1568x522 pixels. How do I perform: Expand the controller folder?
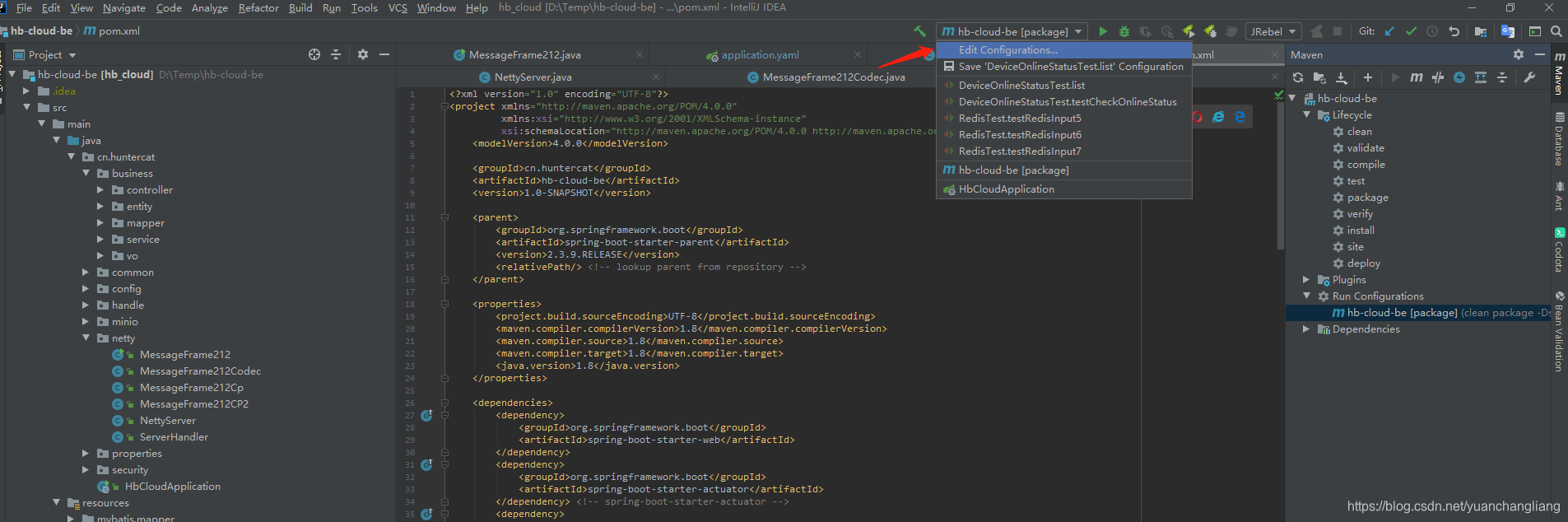(100, 189)
